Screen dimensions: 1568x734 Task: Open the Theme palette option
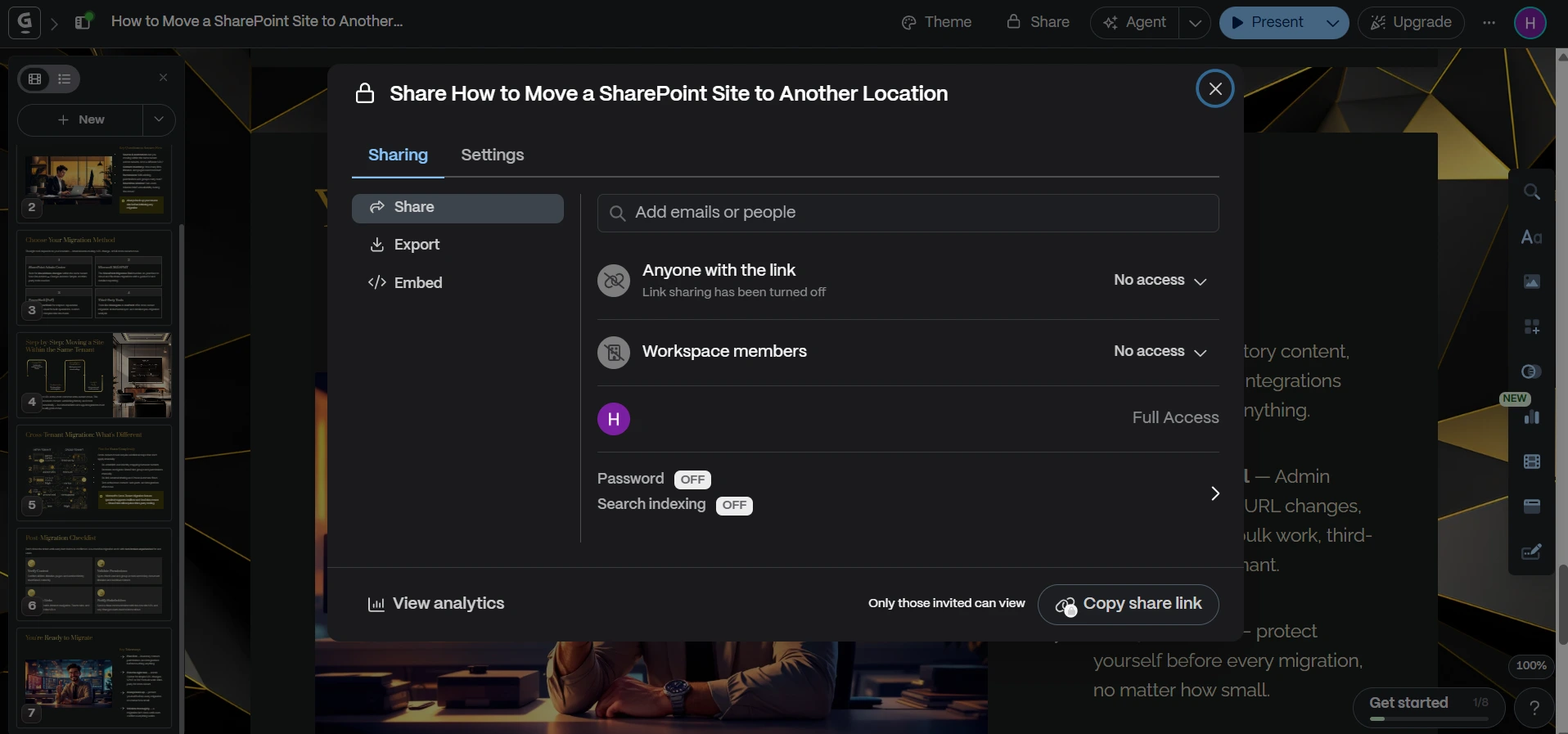pos(936,22)
